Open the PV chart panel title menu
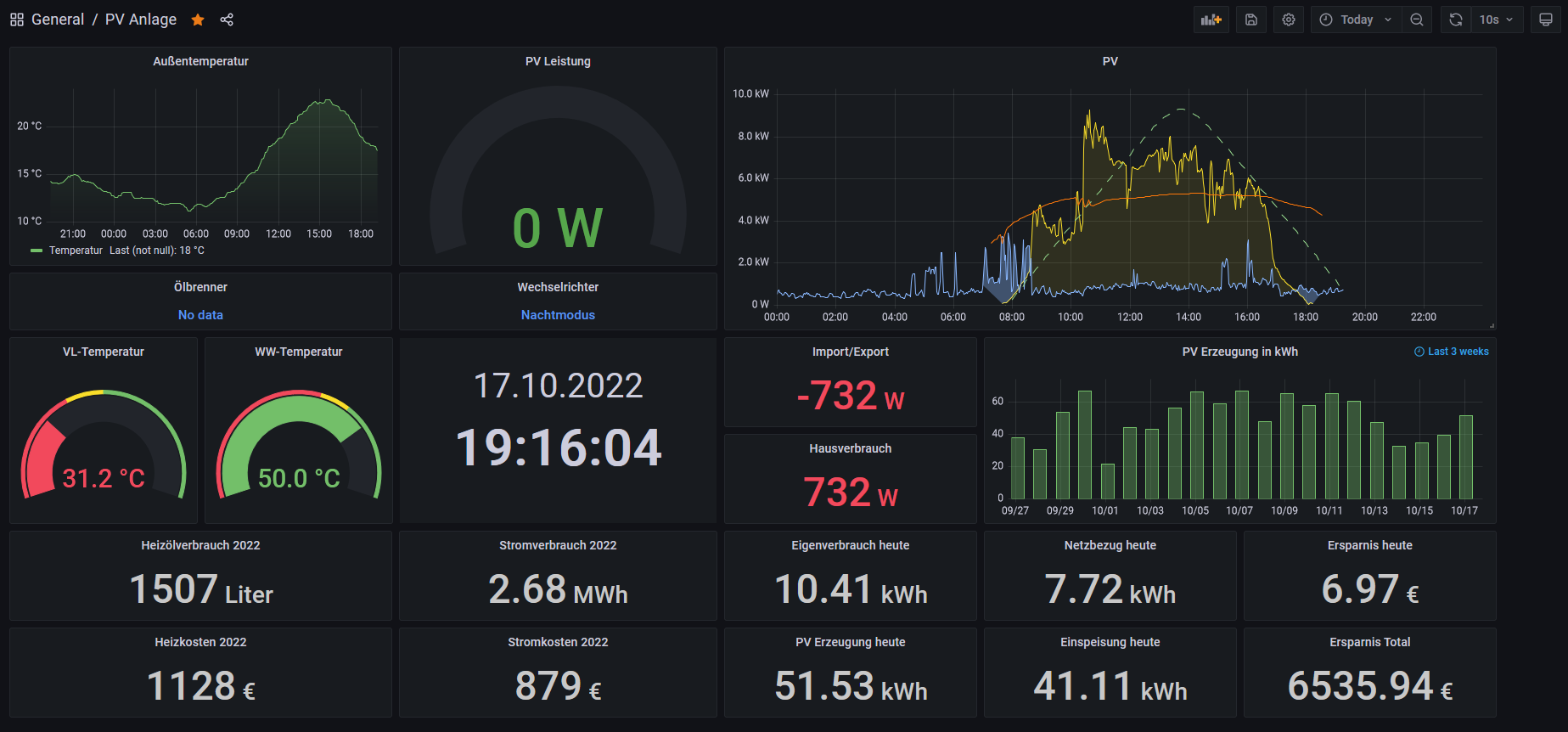This screenshot has width=1568, height=732. [x=1110, y=61]
